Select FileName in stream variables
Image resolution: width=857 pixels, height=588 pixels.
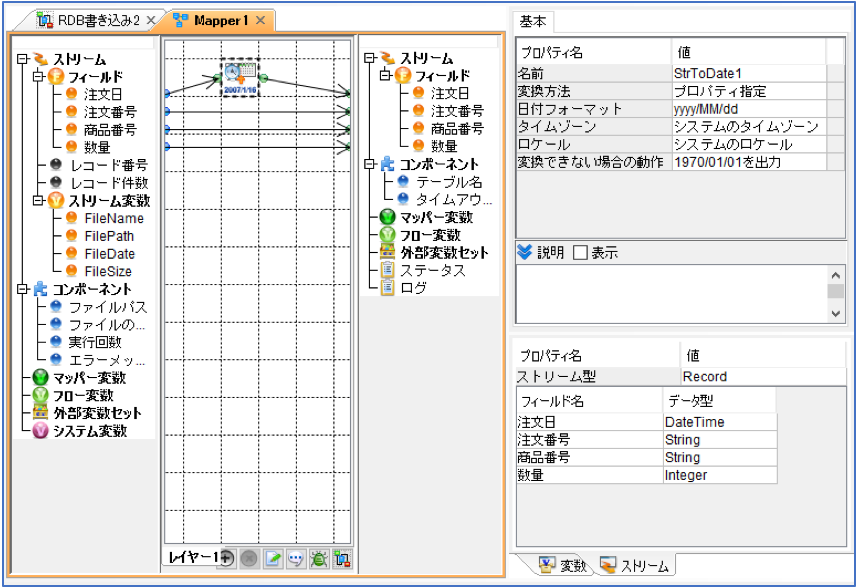(114, 218)
